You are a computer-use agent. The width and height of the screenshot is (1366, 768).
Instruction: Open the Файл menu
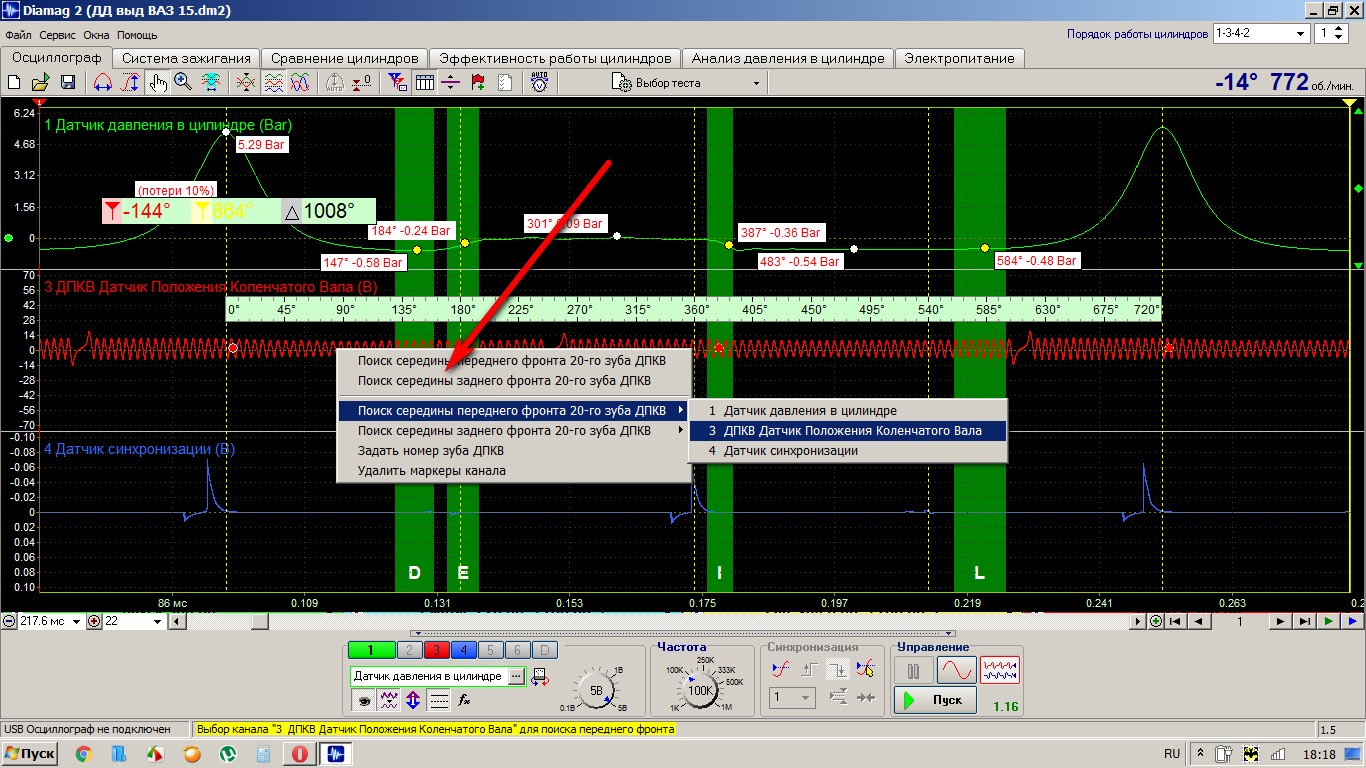pyautogui.click(x=19, y=35)
